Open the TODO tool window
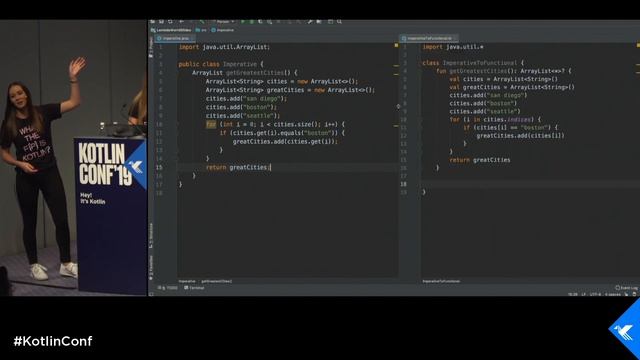The image size is (640, 360). click(168, 288)
